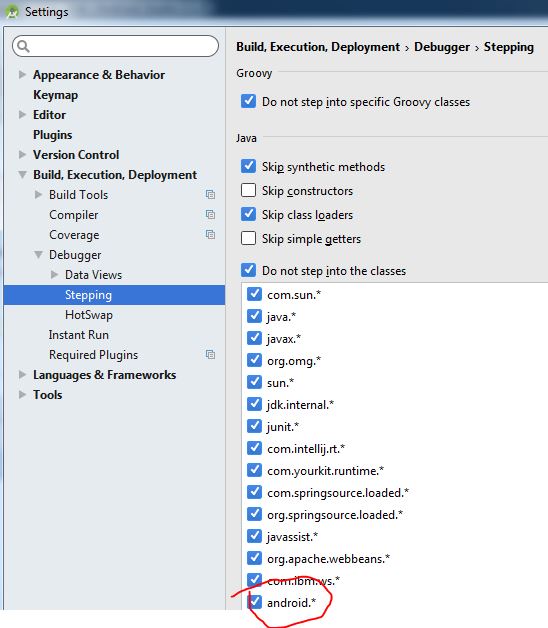The image size is (548, 628).
Task: Click the Android Studio icon in the title bar
Action: coord(12,12)
